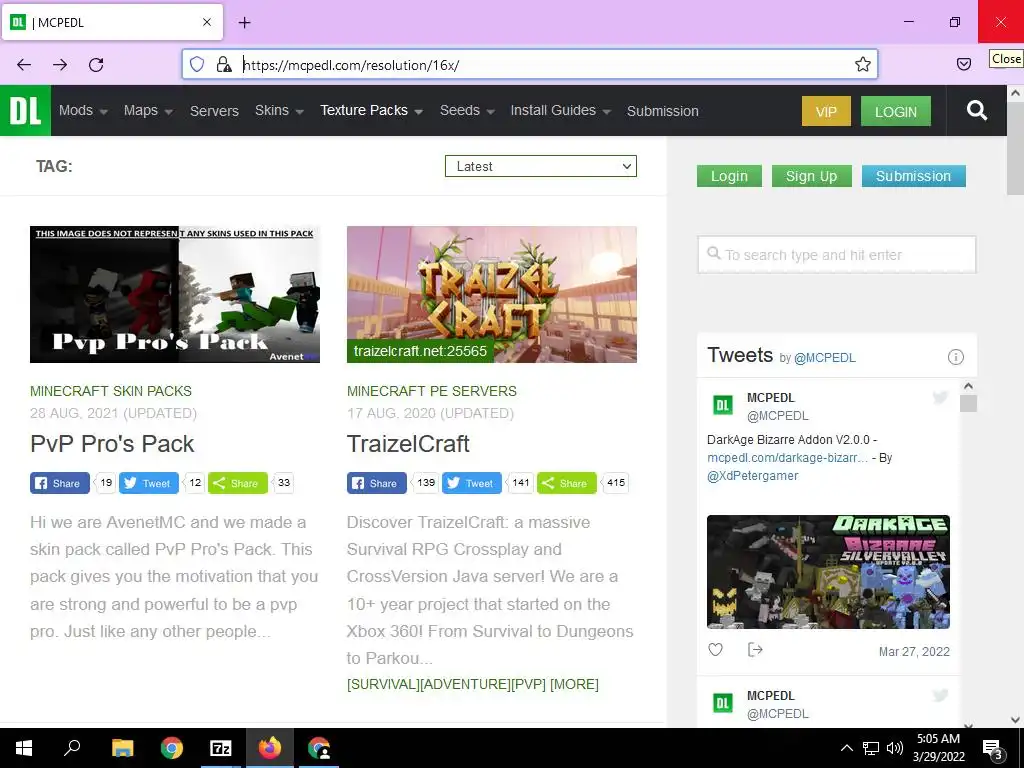Click Twitter bird icon on first tweet

(940, 397)
